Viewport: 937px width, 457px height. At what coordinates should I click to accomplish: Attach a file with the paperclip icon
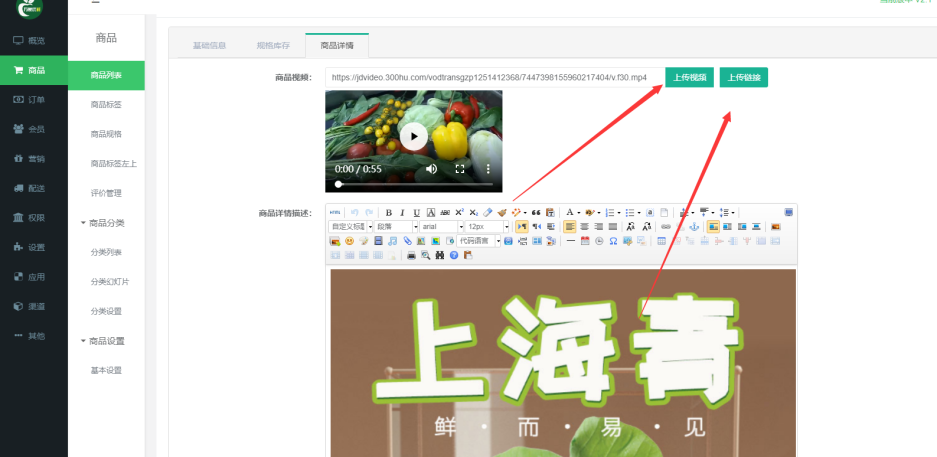pyautogui.click(x=408, y=241)
